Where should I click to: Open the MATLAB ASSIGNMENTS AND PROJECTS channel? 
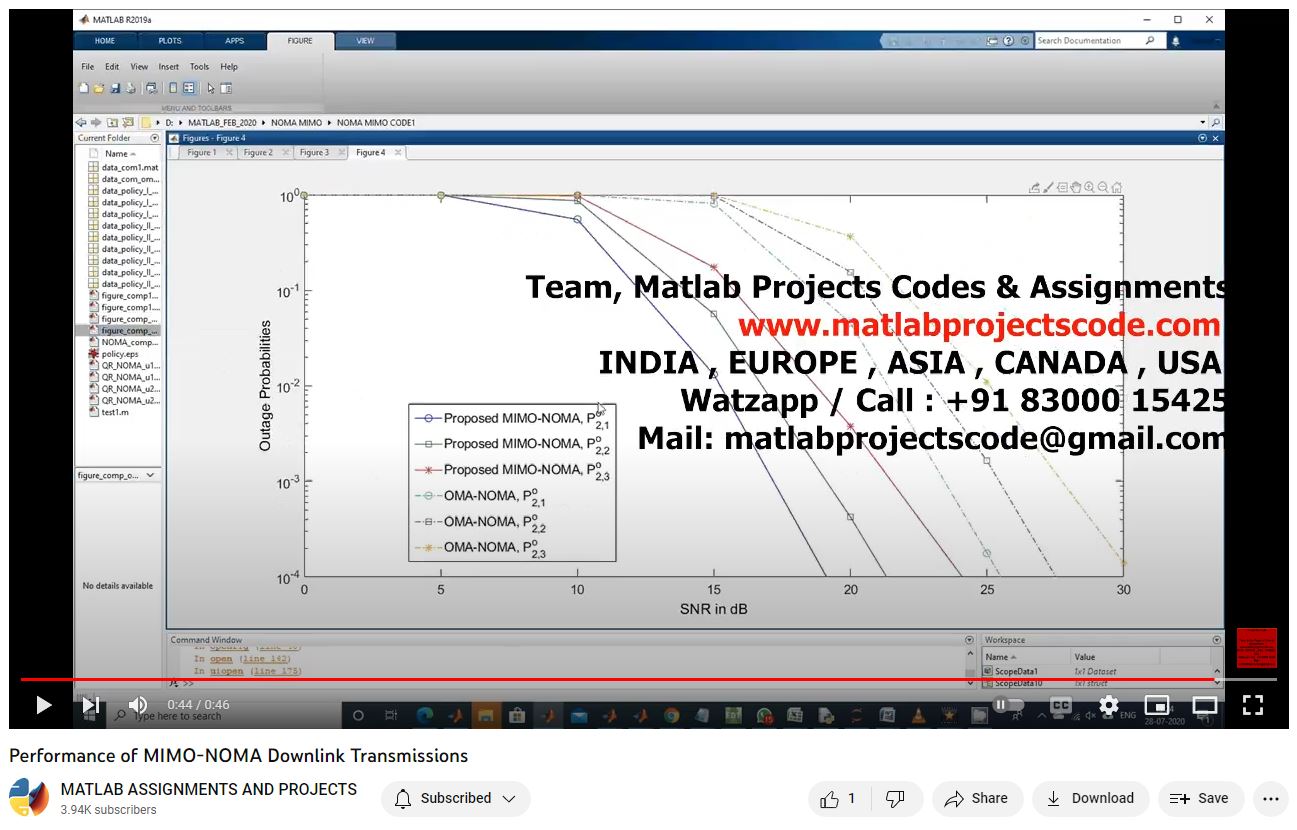(208, 789)
